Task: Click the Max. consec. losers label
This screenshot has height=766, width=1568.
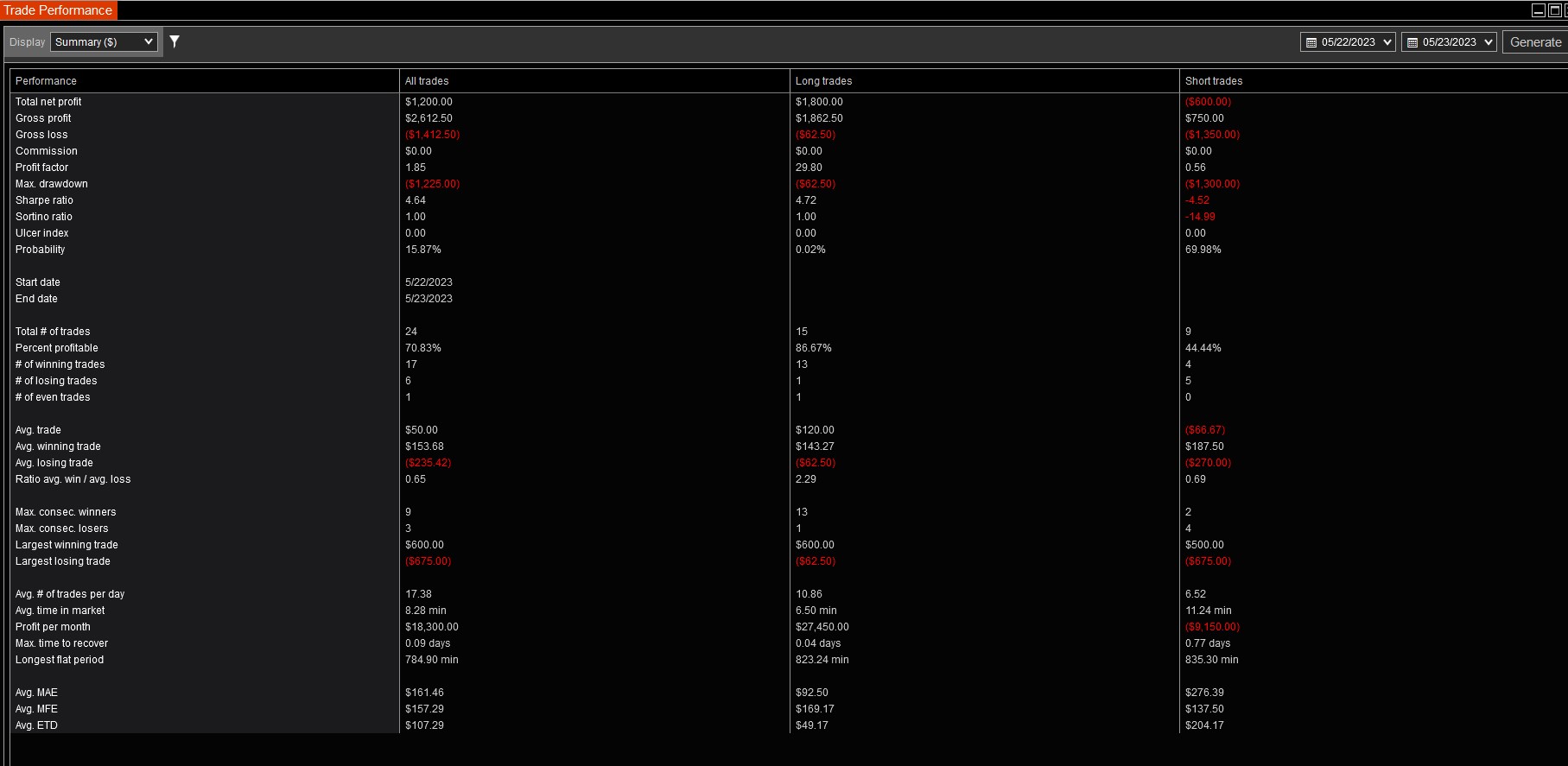Action: pos(62,529)
